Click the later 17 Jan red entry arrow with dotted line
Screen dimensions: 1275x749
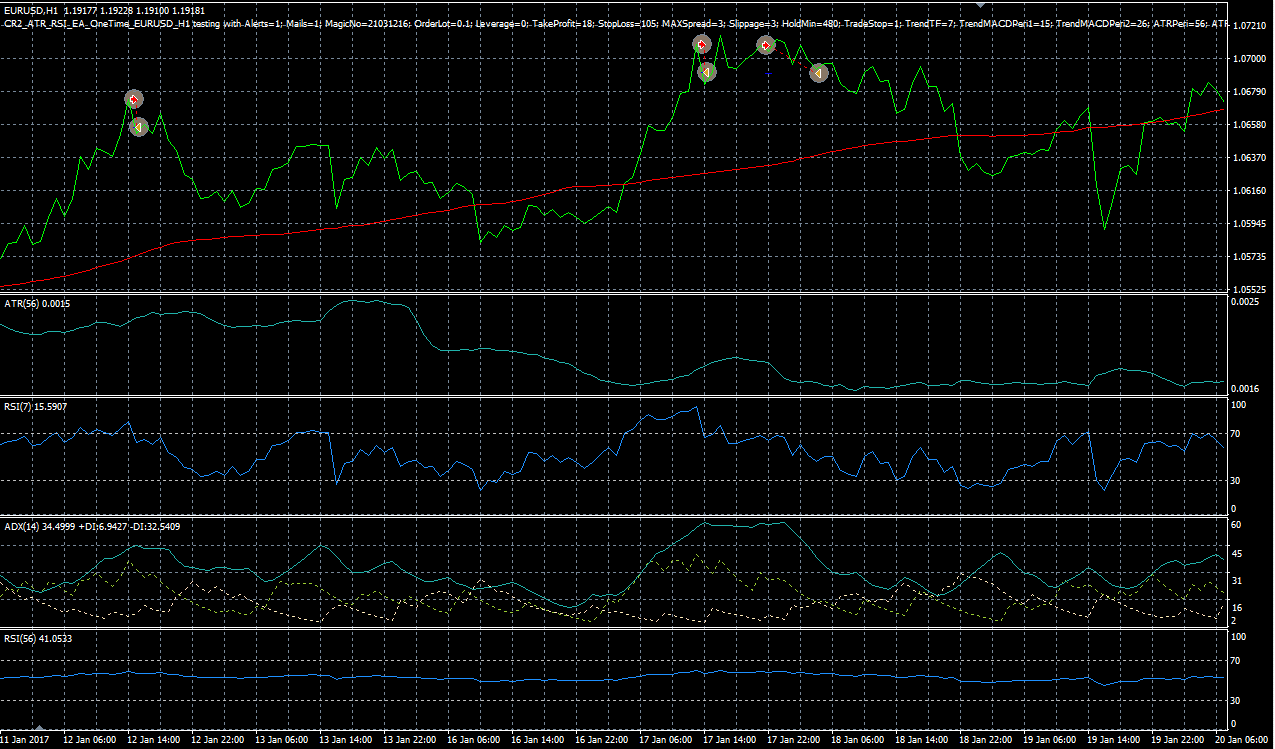766,45
